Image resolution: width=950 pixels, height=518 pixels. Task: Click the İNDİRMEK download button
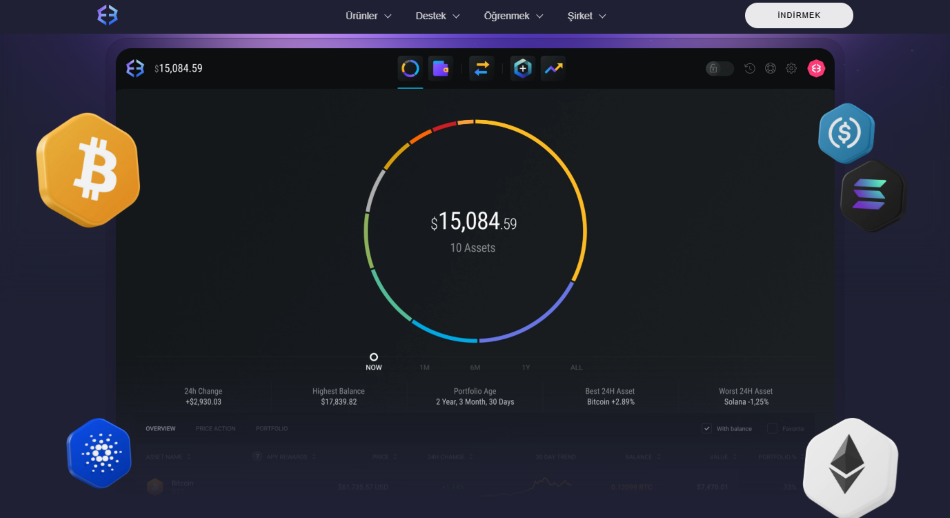pos(799,15)
